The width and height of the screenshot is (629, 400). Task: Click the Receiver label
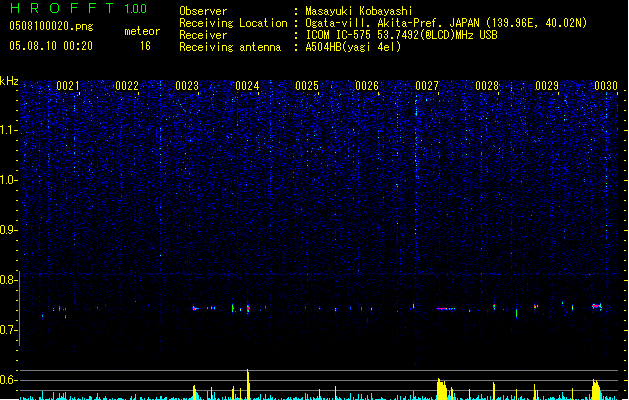(203, 35)
